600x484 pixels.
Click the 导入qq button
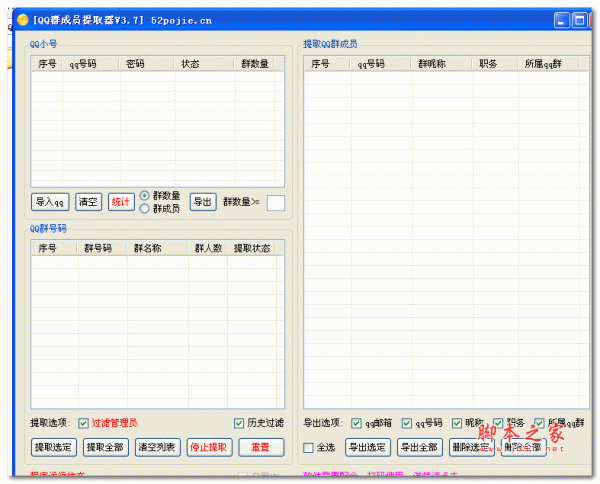50,202
